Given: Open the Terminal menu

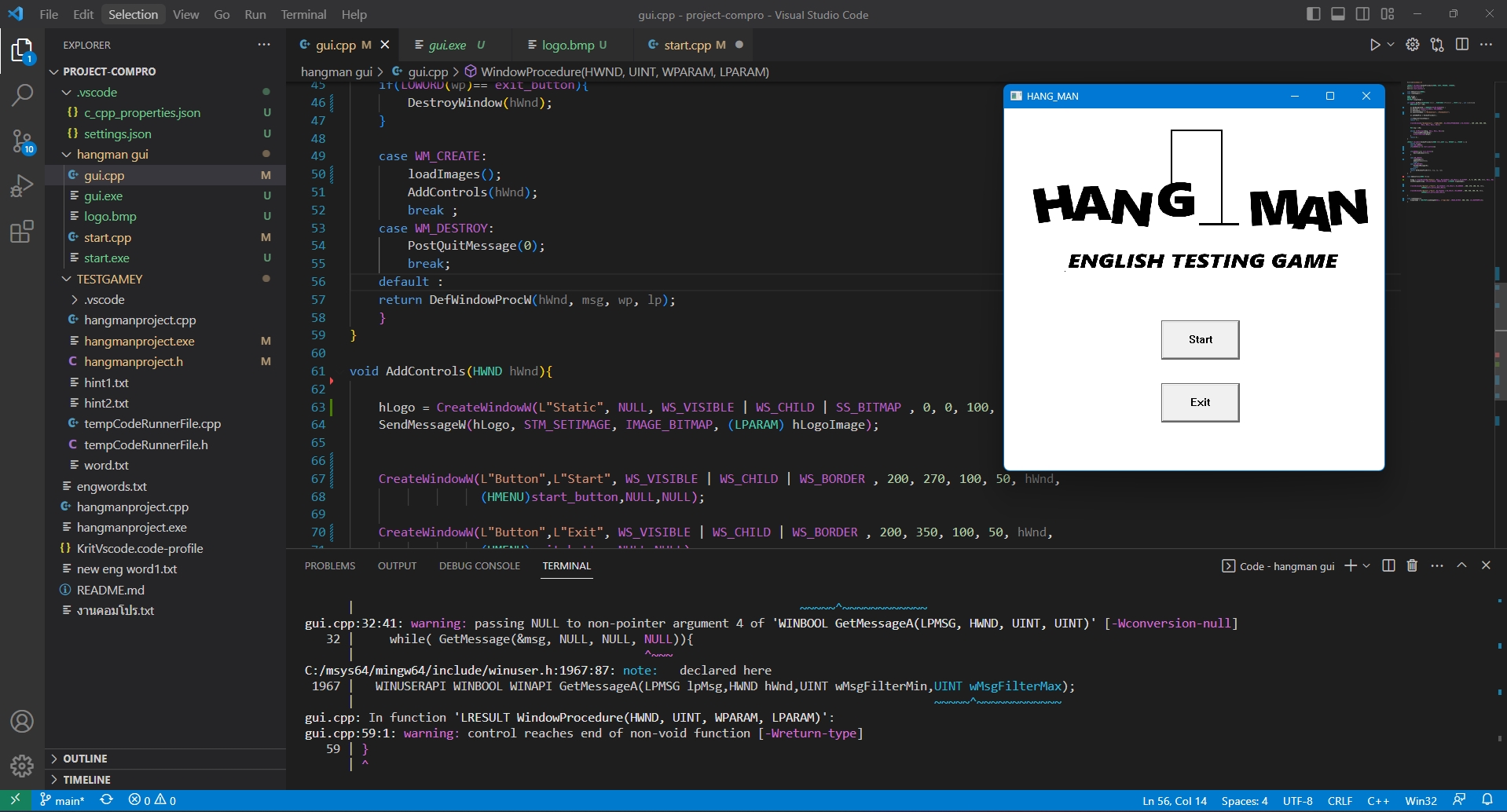Looking at the screenshot, I should [x=302, y=14].
